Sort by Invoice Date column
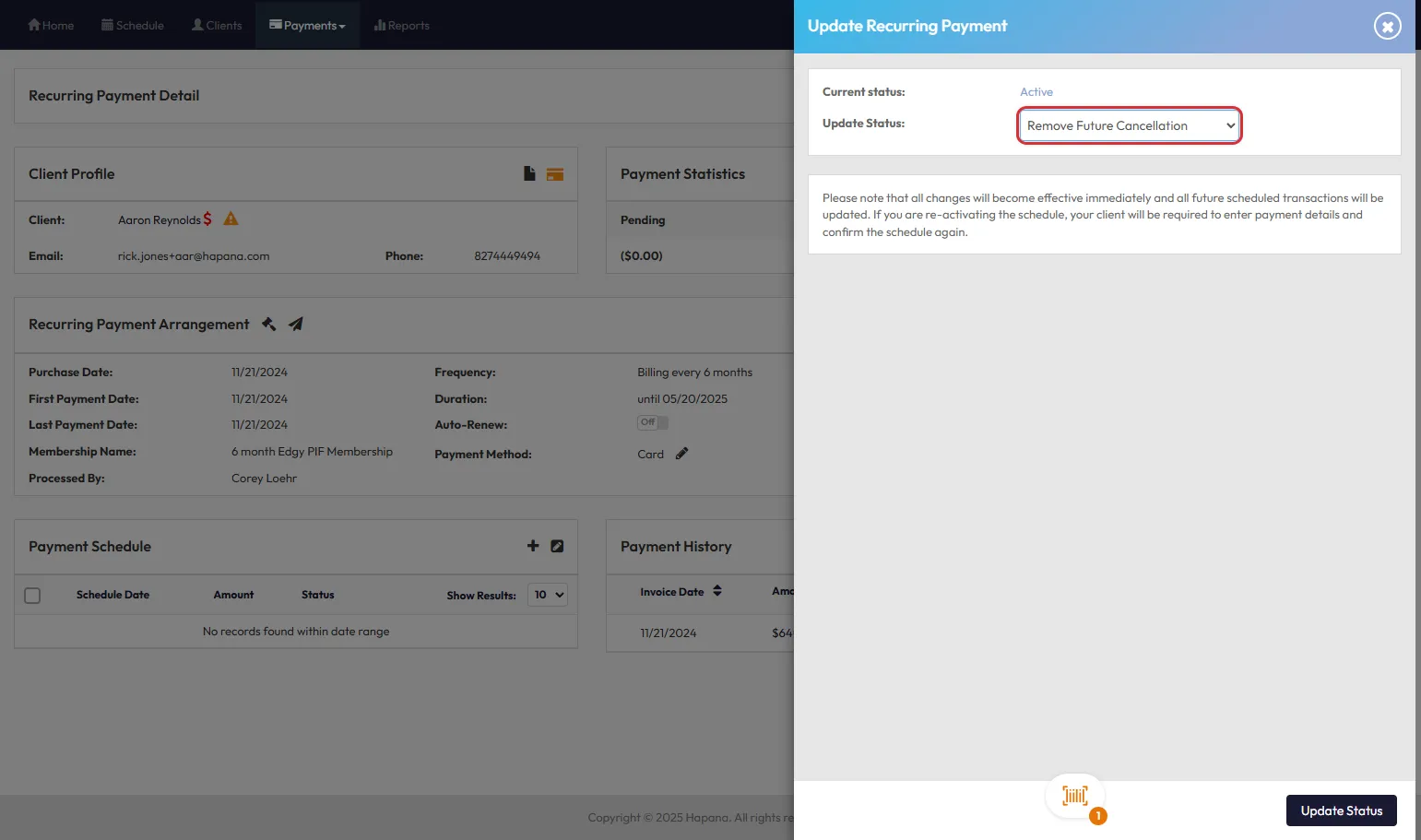This screenshot has height=840, width=1421. pos(681,591)
